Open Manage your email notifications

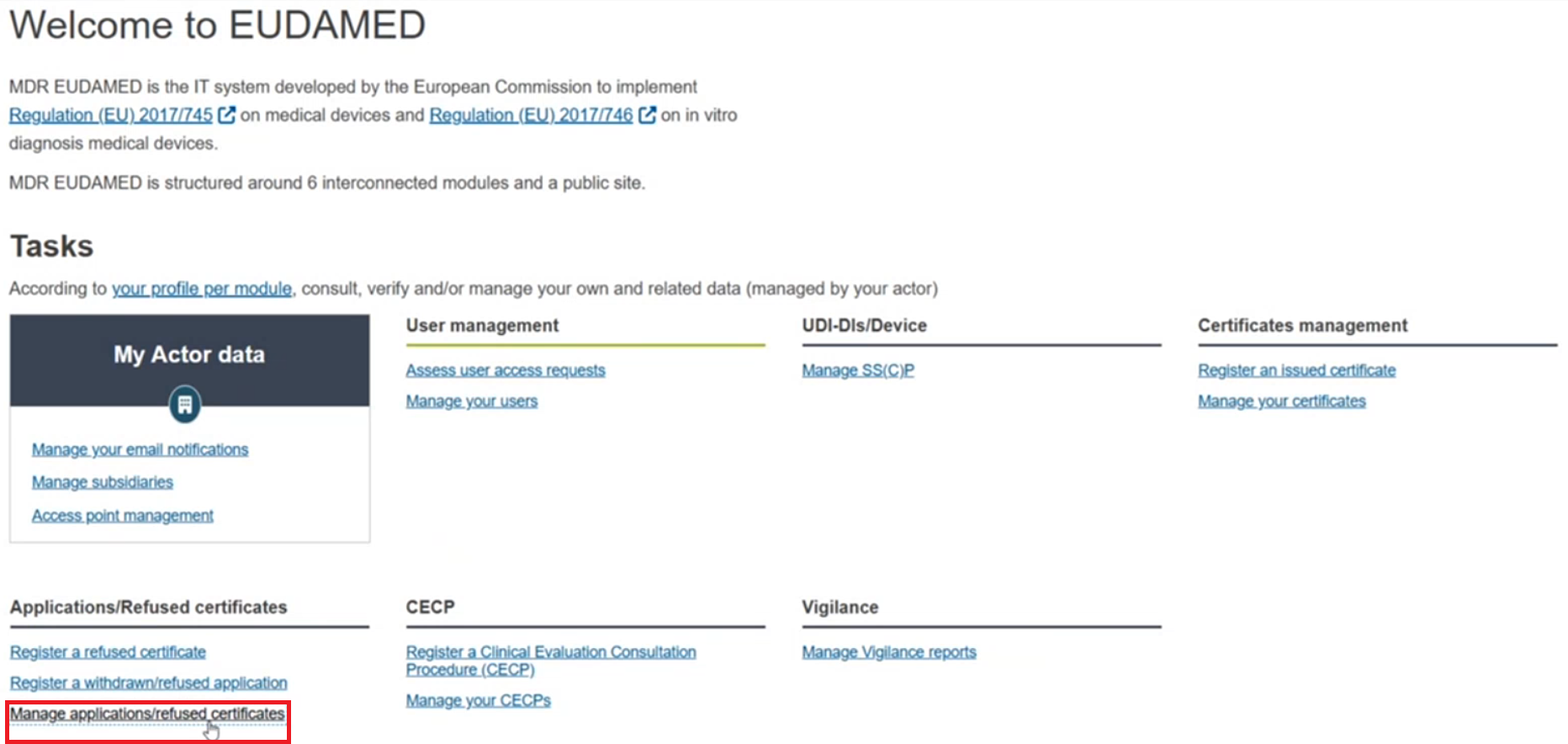click(x=140, y=449)
